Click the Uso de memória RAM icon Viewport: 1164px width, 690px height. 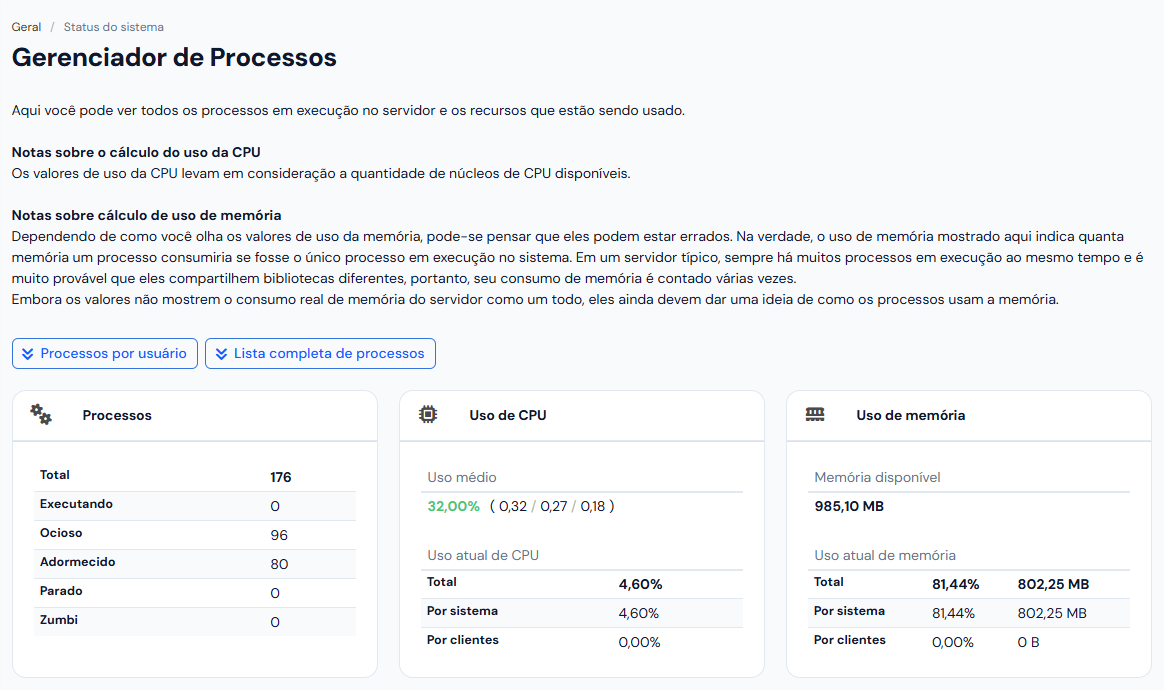point(815,414)
